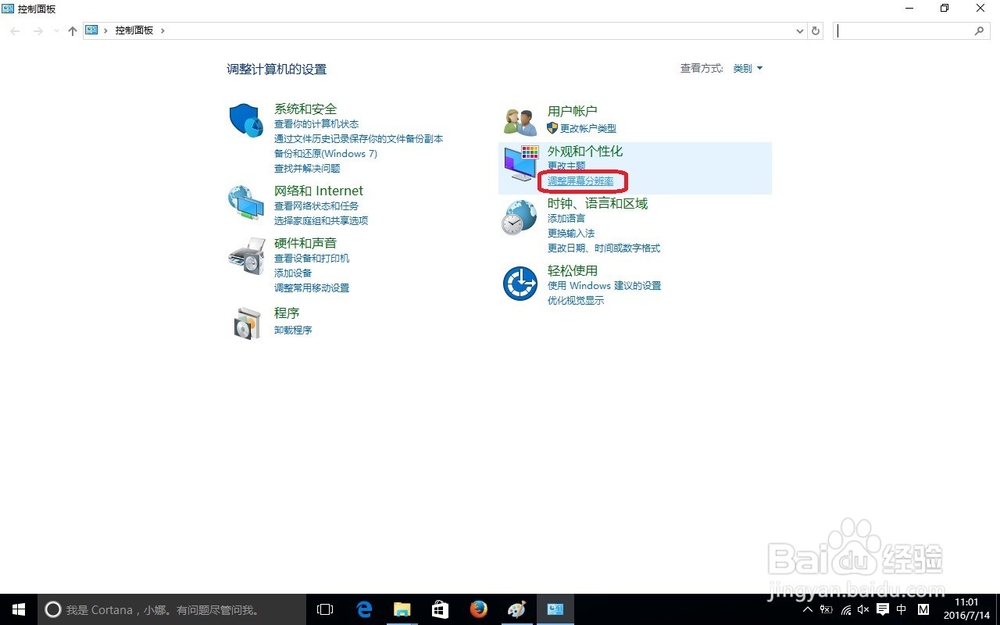1000x625 pixels.
Task: Open File Explorer from the taskbar
Action: click(402, 609)
